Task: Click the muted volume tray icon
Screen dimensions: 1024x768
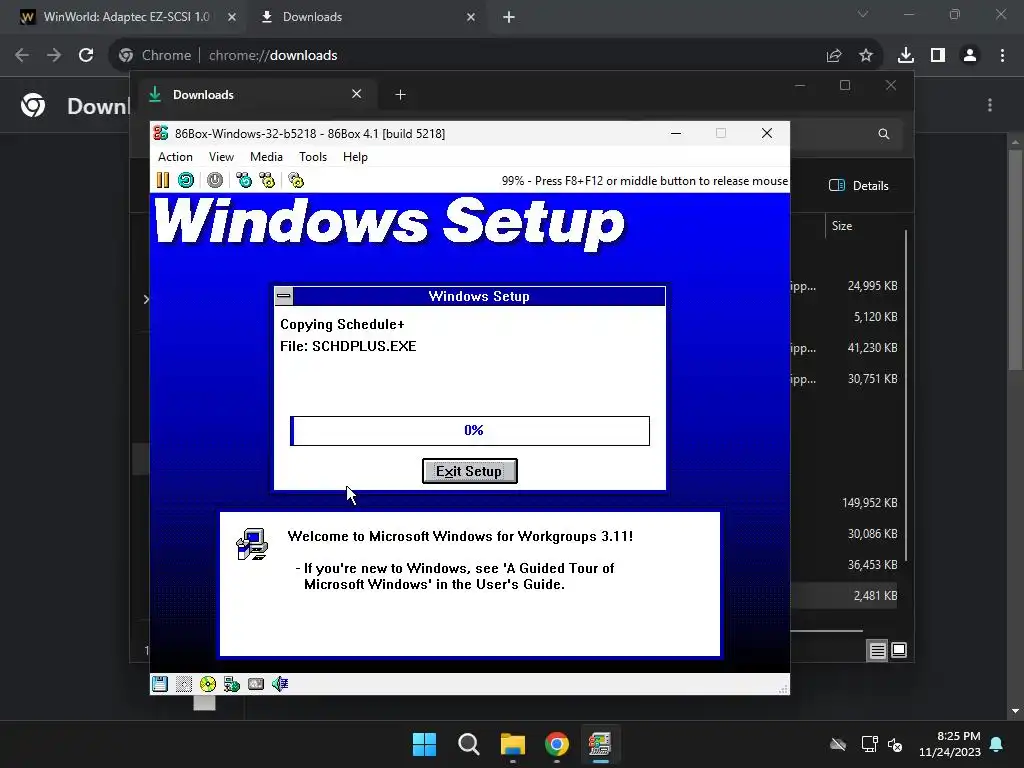Action: [895, 744]
